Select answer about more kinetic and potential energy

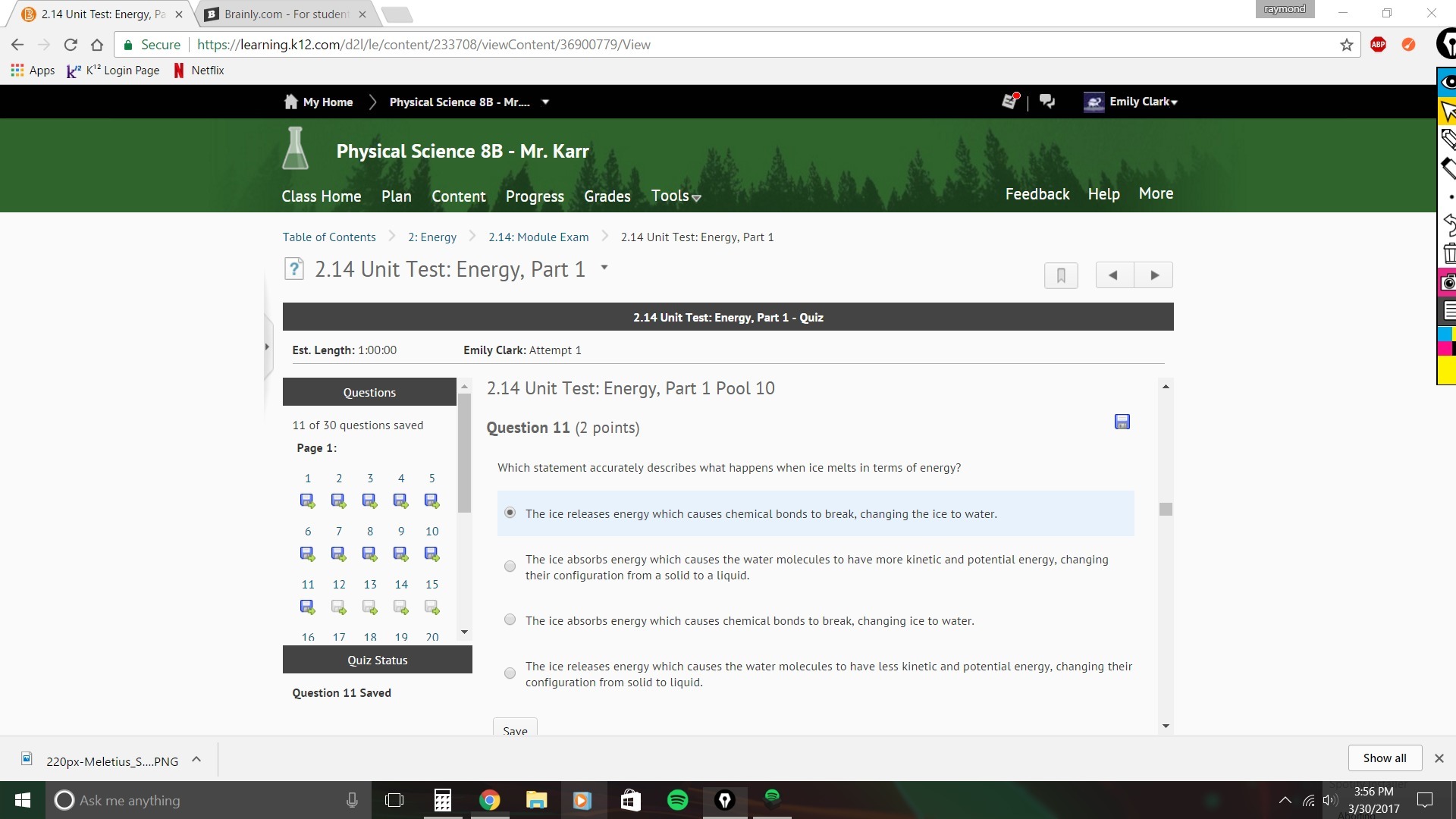pos(510,566)
